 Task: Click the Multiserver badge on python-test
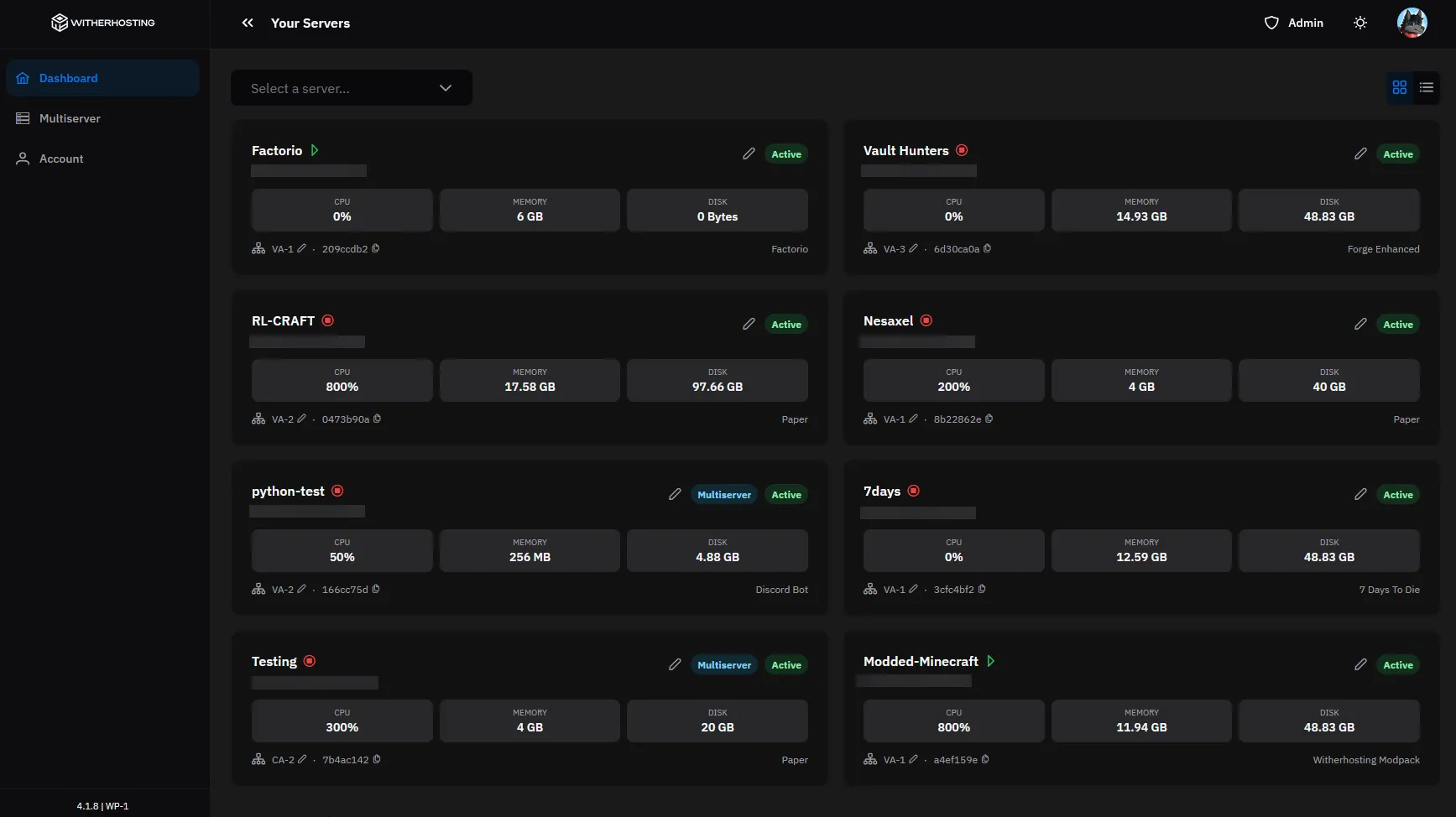click(724, 495)
